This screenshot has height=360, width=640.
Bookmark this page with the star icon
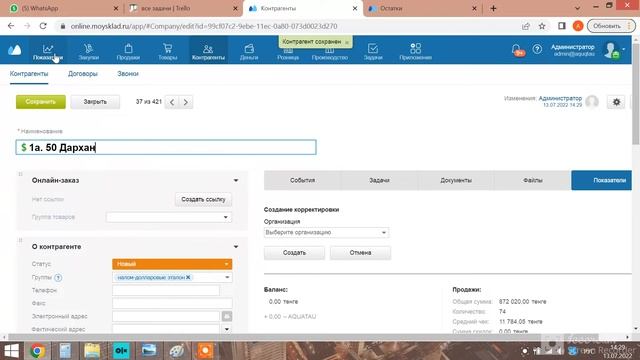pyautogui.click(x=542, y=26)
